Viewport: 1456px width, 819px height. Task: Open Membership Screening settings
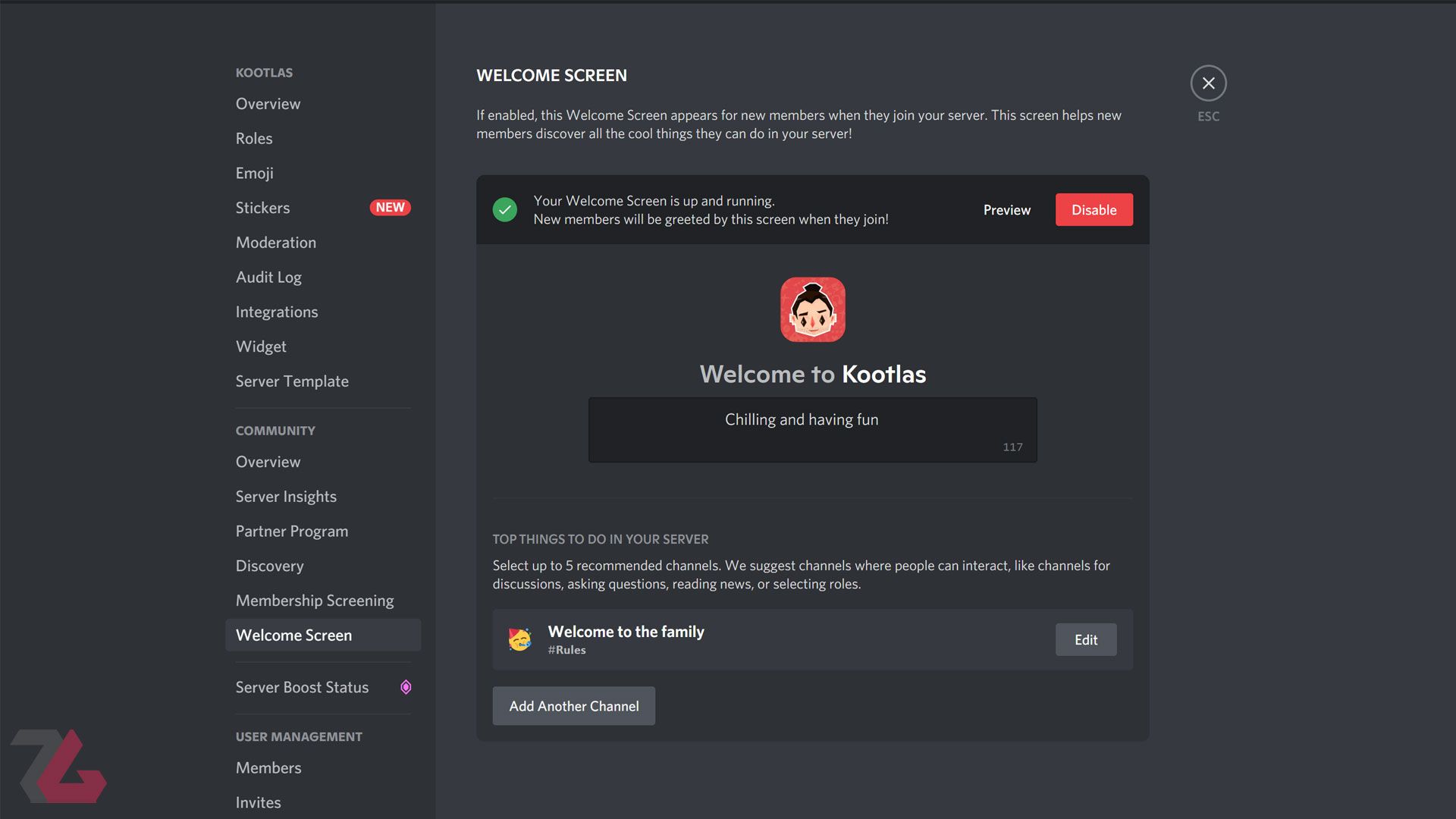click(315, 601)
